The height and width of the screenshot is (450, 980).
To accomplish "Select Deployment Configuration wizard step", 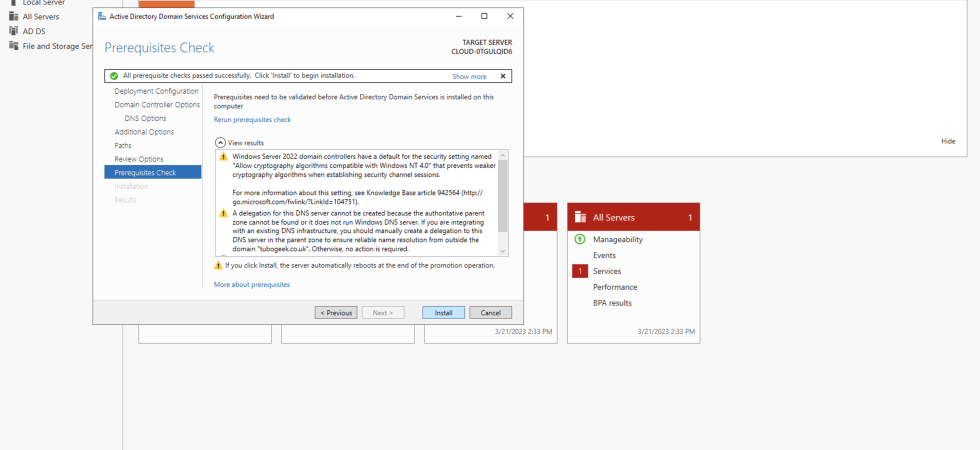I will coord(156,91).
